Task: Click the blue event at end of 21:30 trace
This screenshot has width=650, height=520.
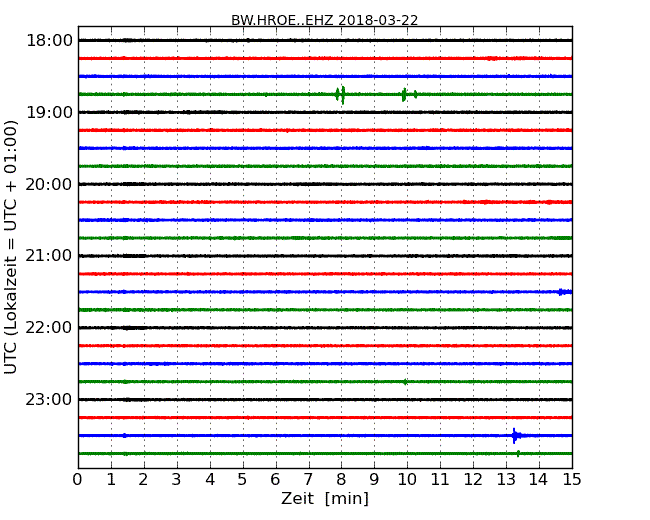Action: 565,292
